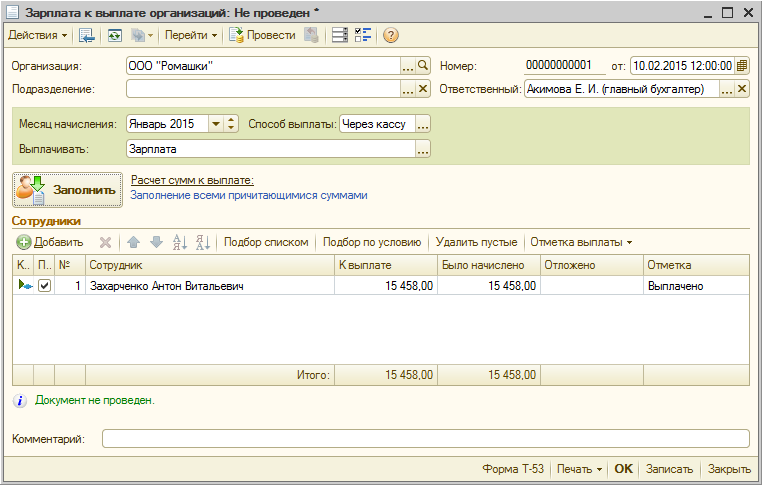Click the Провести toolbar button

tap(262, 35)
